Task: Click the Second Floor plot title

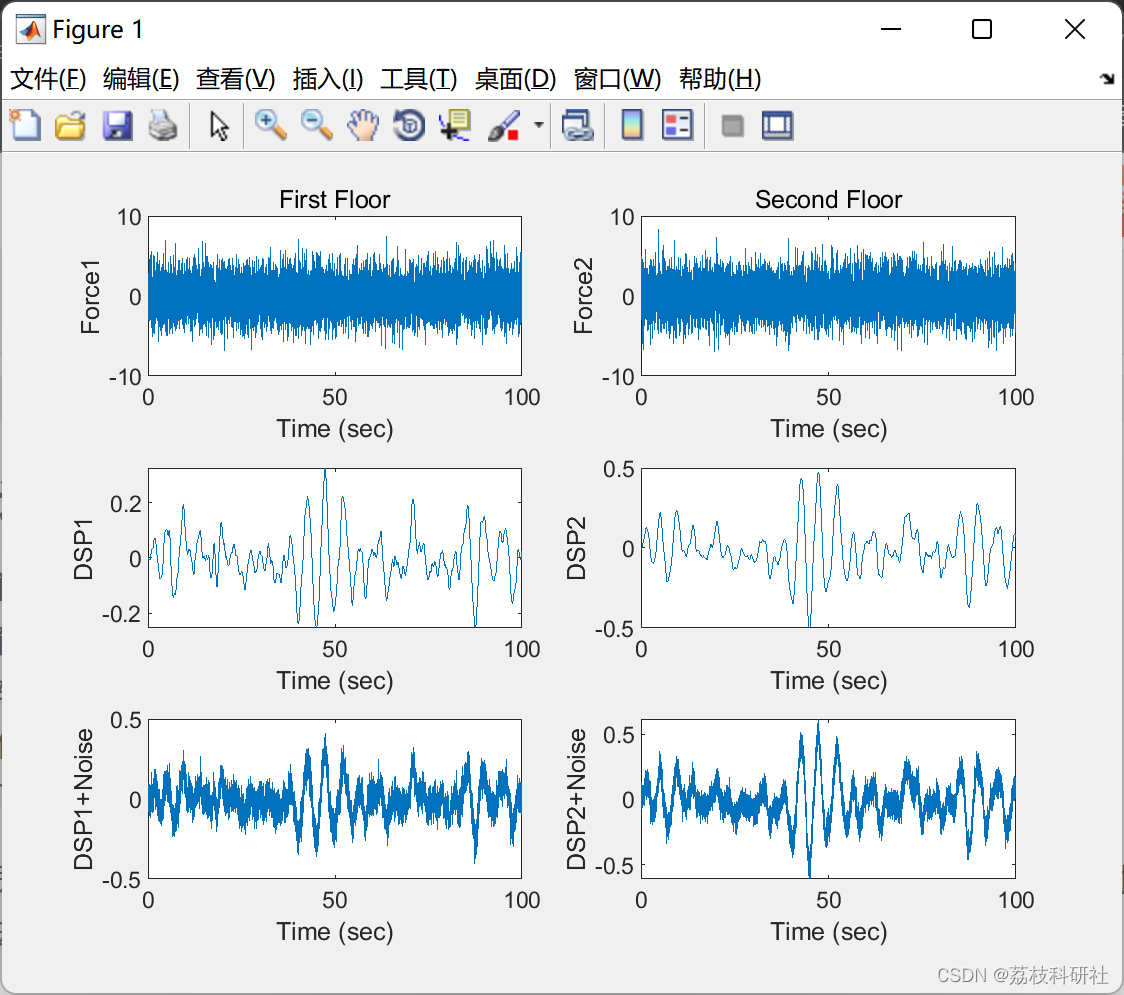Action: 829,199
